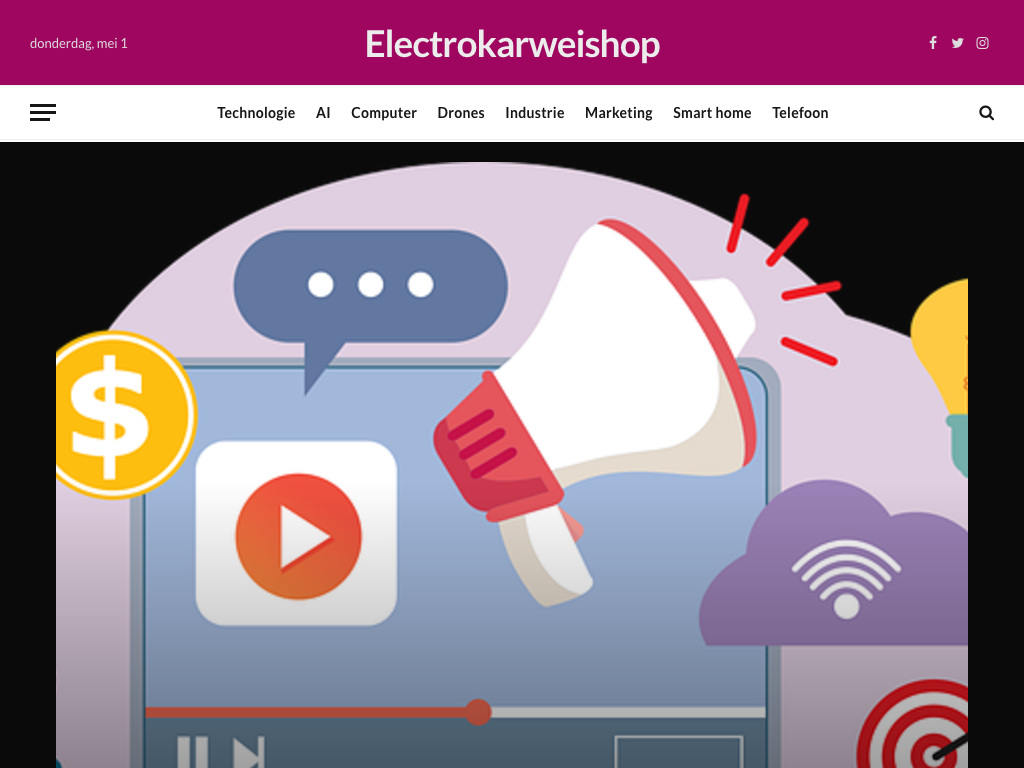This screenshot has width=1024, height=768.
Task: Open the Computer category
Action: [x=384, y=113]
